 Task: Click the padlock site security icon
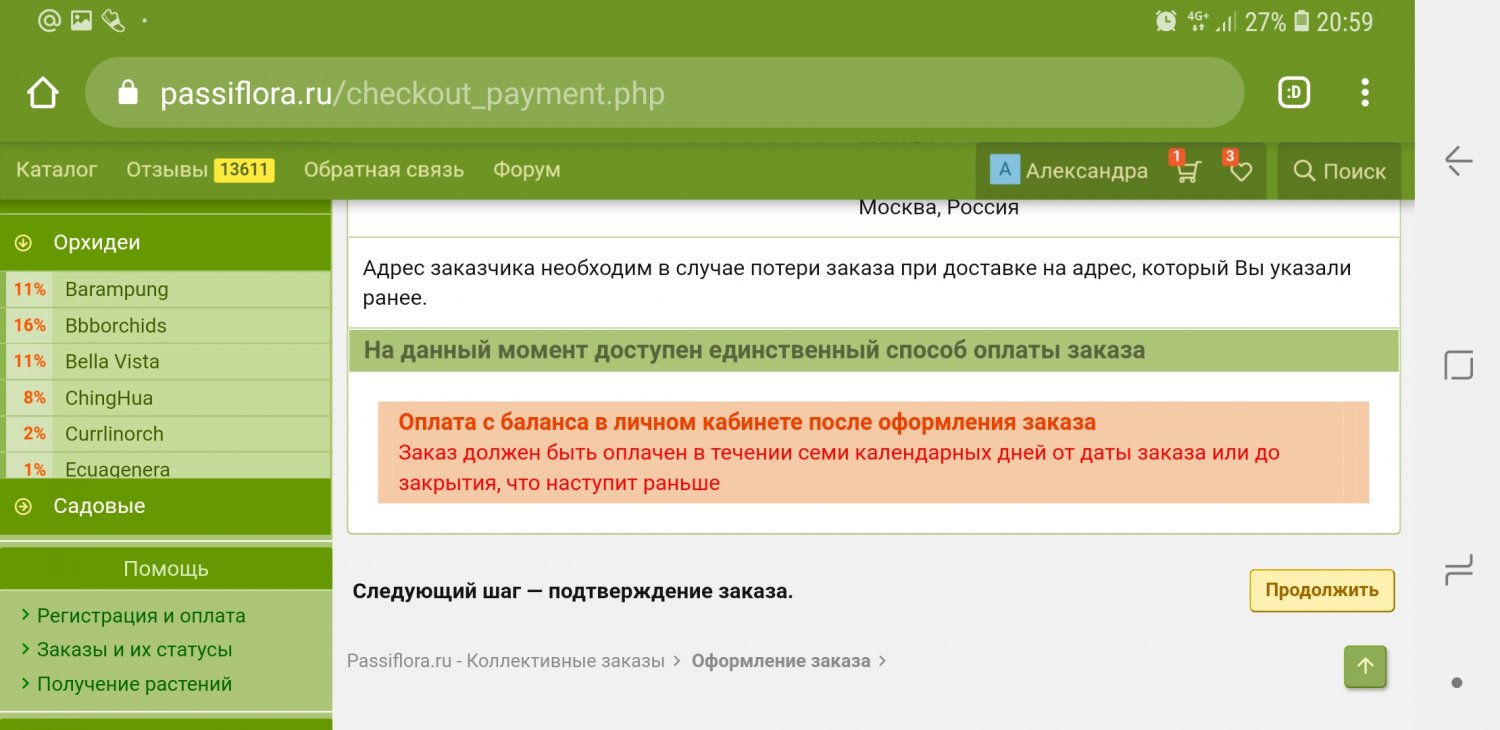pos(128,93)
